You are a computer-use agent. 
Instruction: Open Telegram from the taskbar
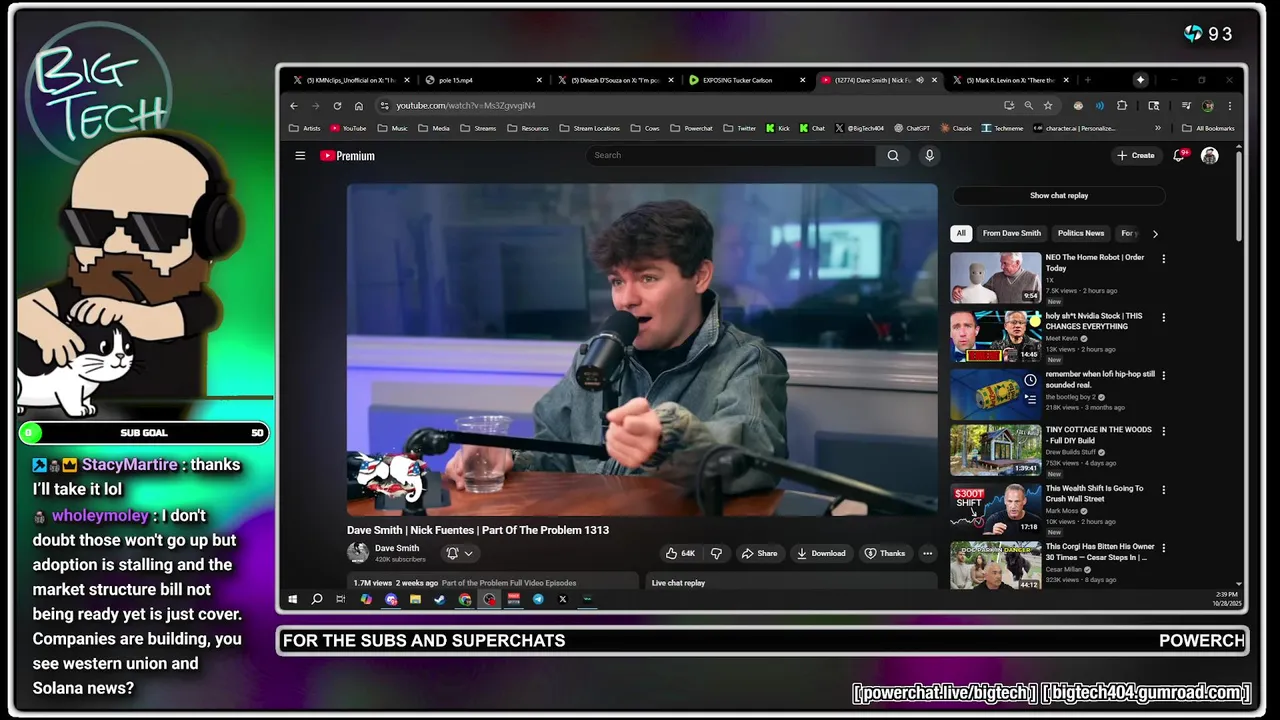(x=538, y=599)
